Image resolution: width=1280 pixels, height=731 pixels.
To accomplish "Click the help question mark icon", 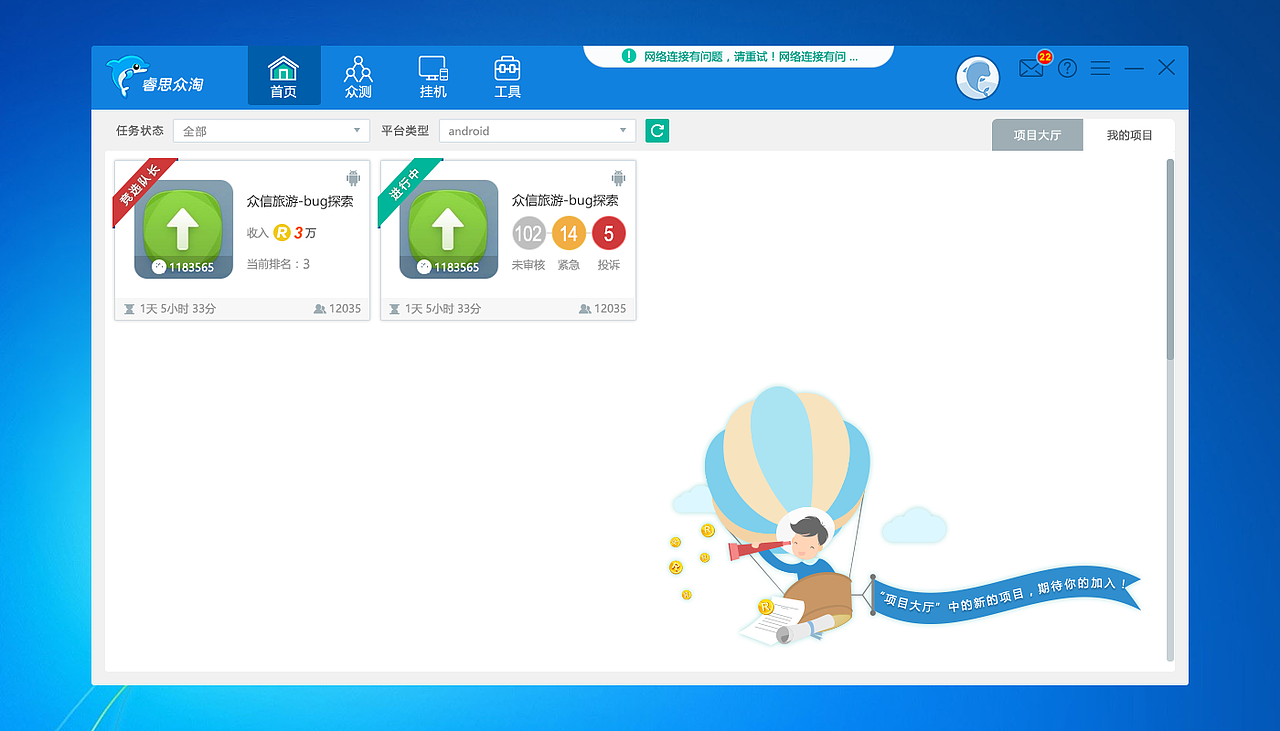I will (x=1068, y=68).
